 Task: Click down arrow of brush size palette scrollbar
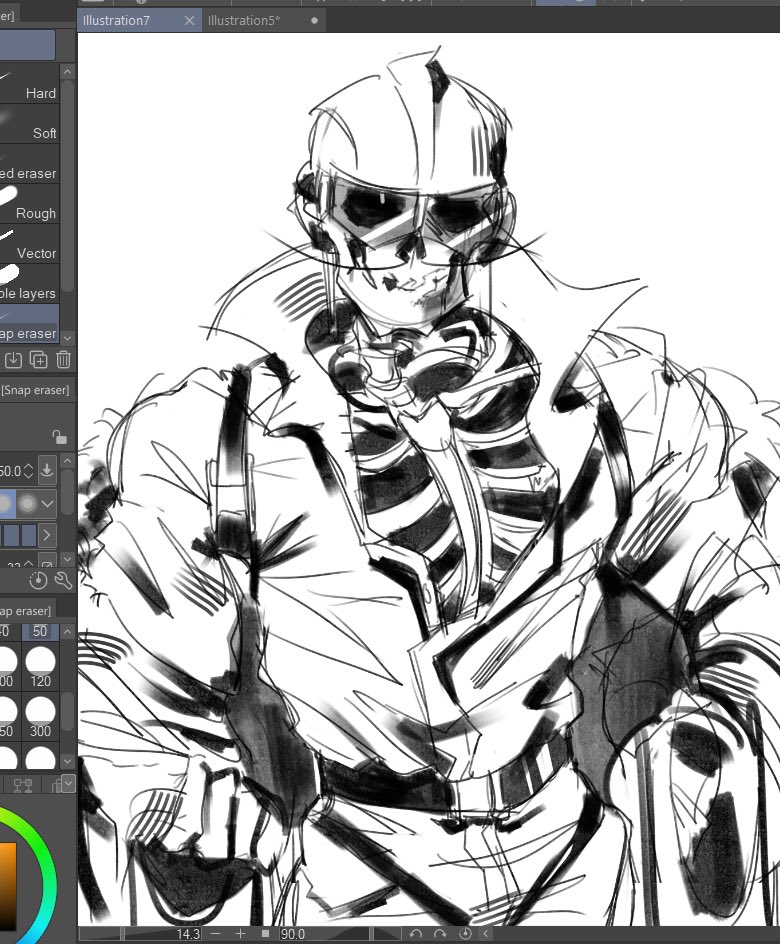(x=67, y=761)
